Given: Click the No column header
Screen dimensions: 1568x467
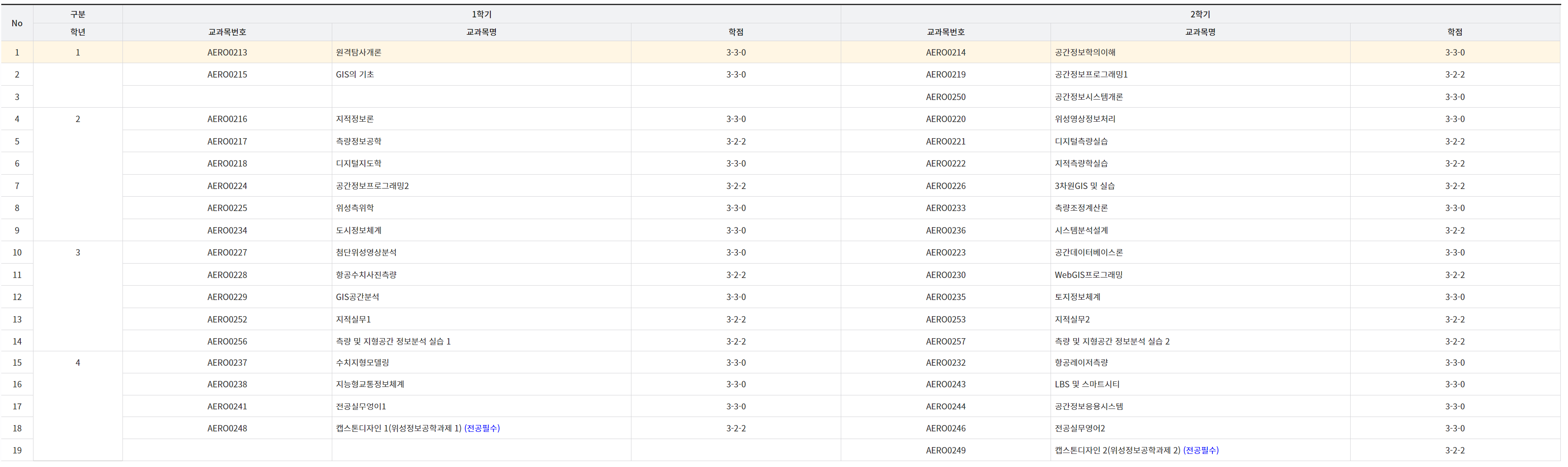Looking at the screenshot, I should (x=17, y=23).
